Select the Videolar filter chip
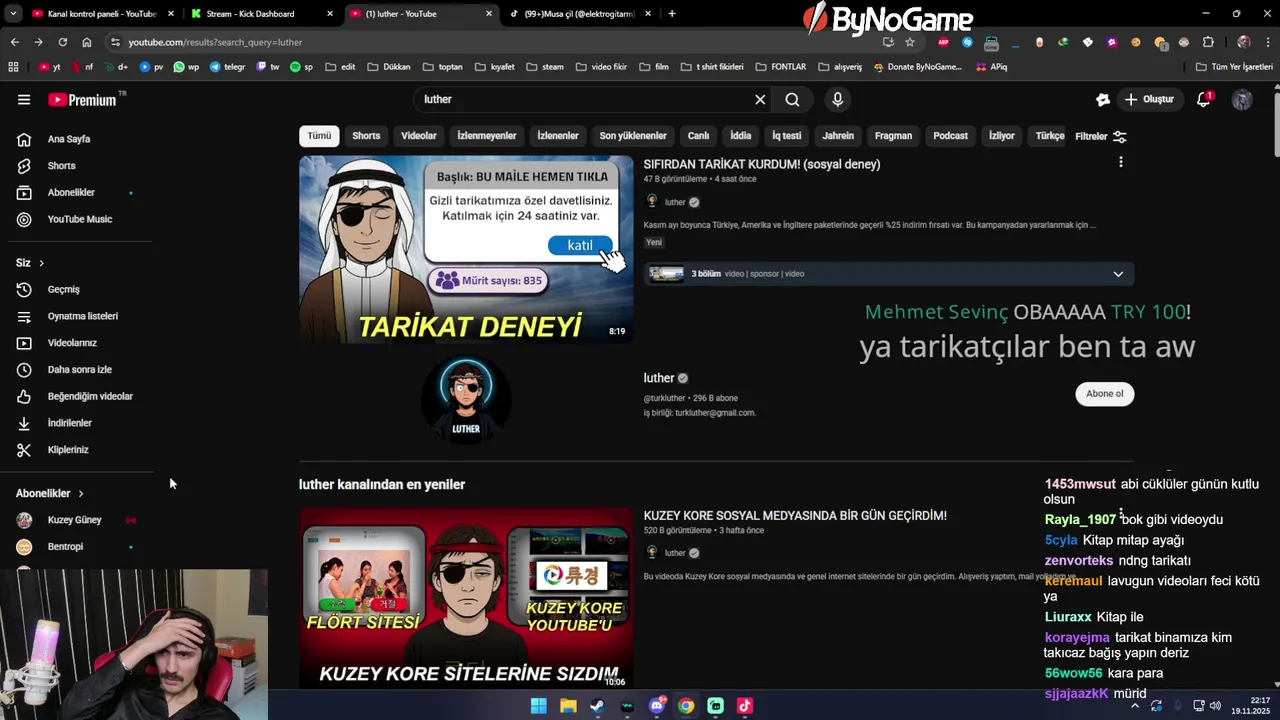This screenshot has height=720, width=1280. coord(419,136)
